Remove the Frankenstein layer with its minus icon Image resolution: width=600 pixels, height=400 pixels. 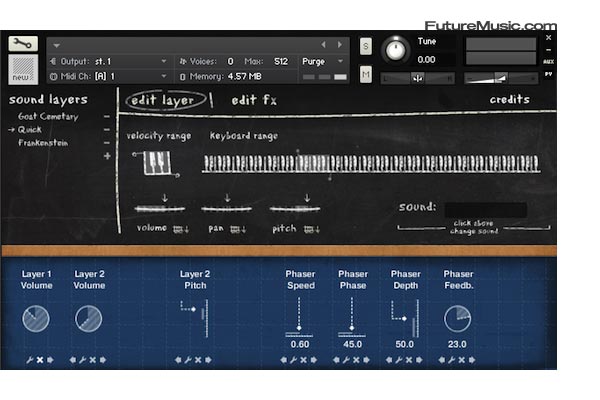[107, 143]
